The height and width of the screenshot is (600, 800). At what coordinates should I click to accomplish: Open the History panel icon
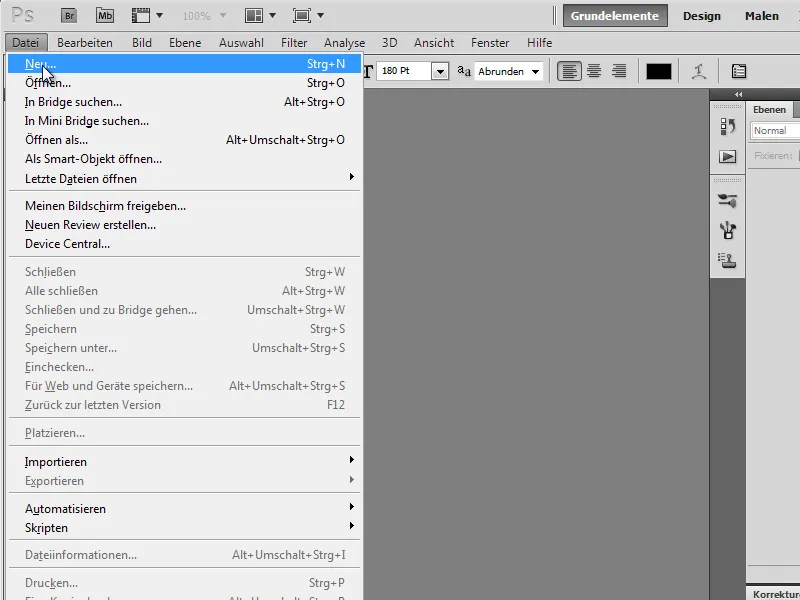coord(728,127)
